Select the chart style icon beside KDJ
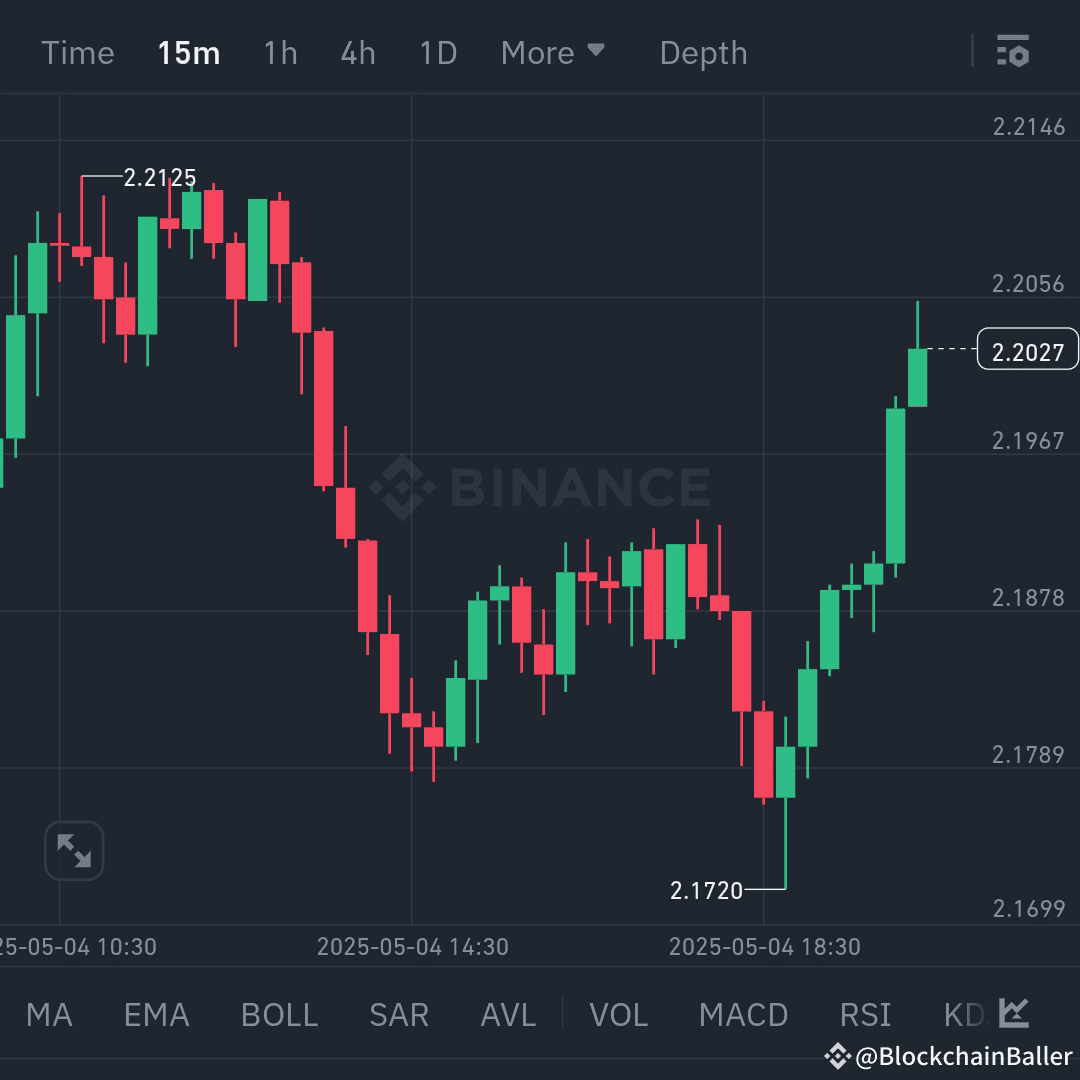 (x=1014, y=1013)
